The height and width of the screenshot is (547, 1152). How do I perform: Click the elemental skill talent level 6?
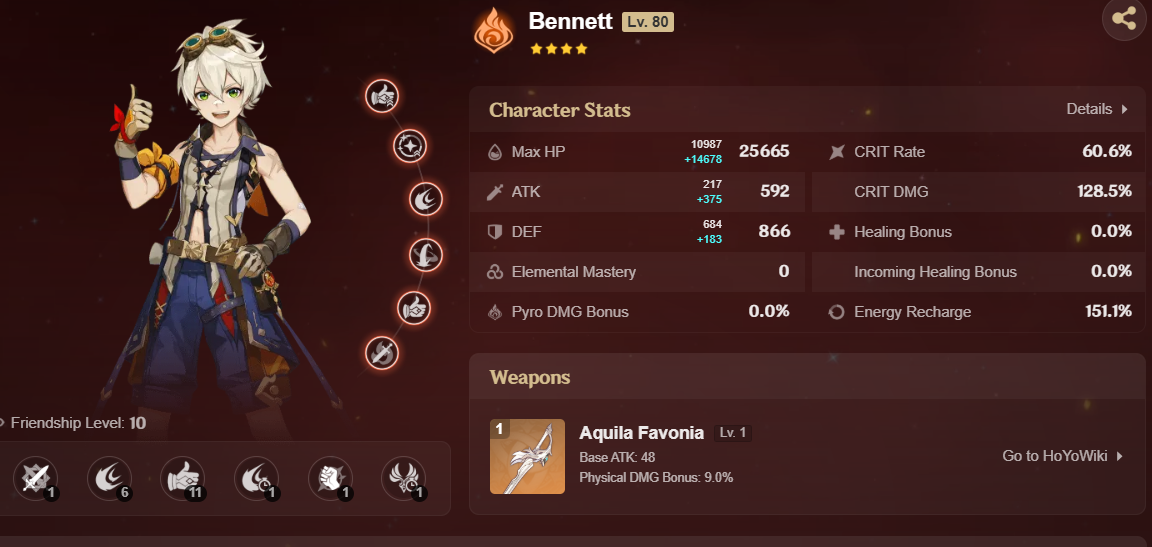109,479
